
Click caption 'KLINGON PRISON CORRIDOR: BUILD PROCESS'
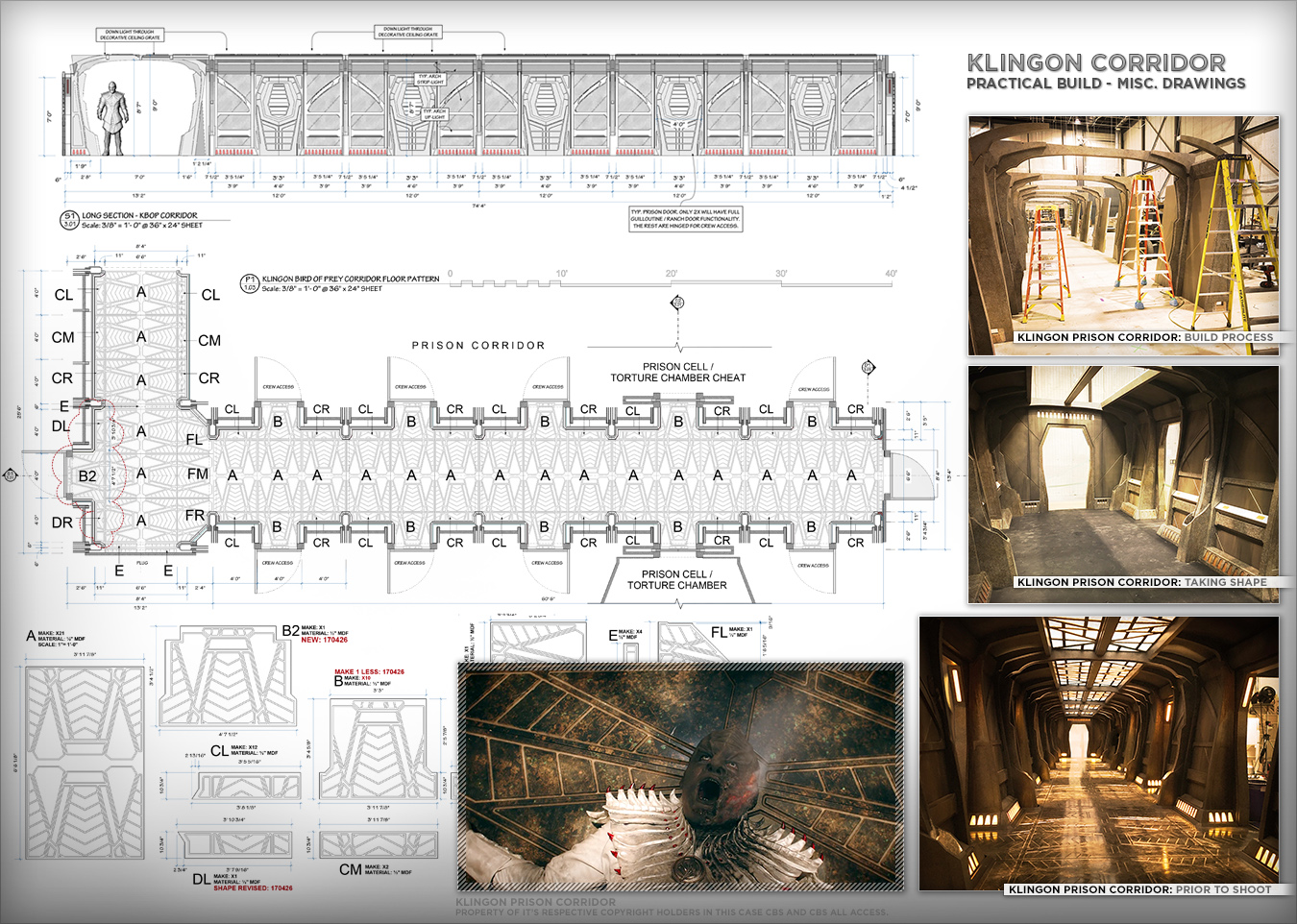coord(1145,338)
